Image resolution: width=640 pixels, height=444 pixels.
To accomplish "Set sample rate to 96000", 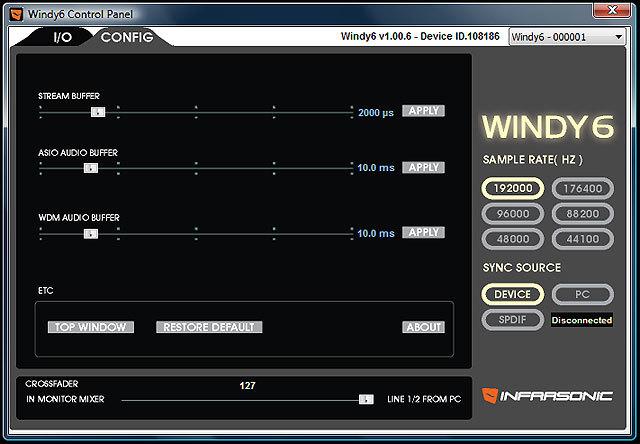I will coord(513,213).
